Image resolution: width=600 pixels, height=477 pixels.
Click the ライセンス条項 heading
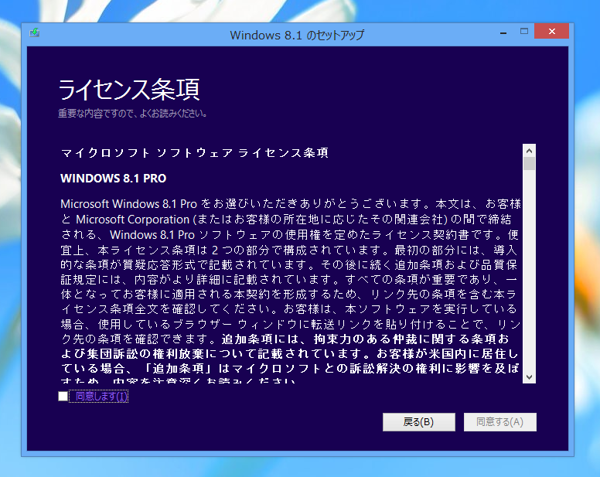click(129, 90)
